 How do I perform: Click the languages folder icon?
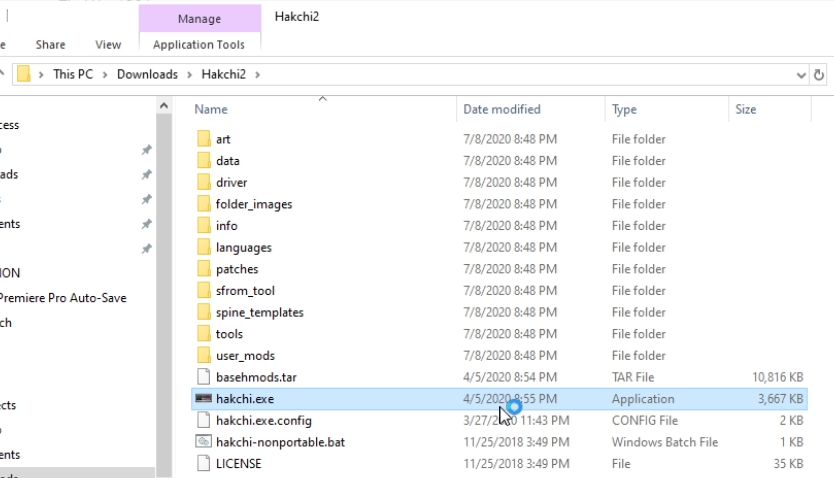[x=203, y=247]
